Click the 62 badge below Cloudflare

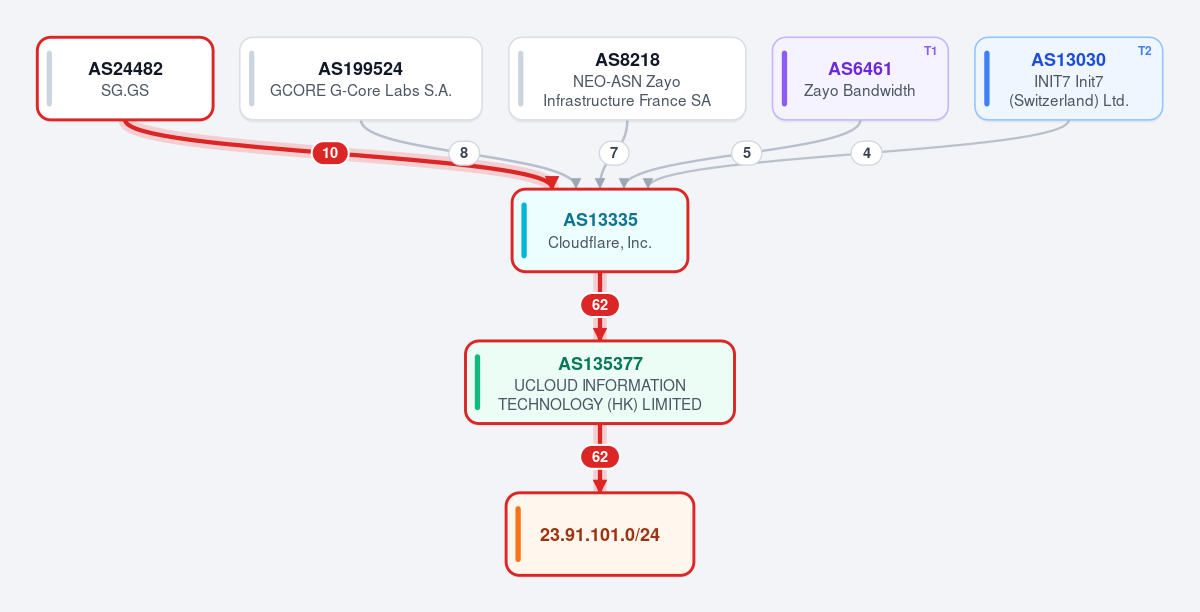click(x=600, y=305)
